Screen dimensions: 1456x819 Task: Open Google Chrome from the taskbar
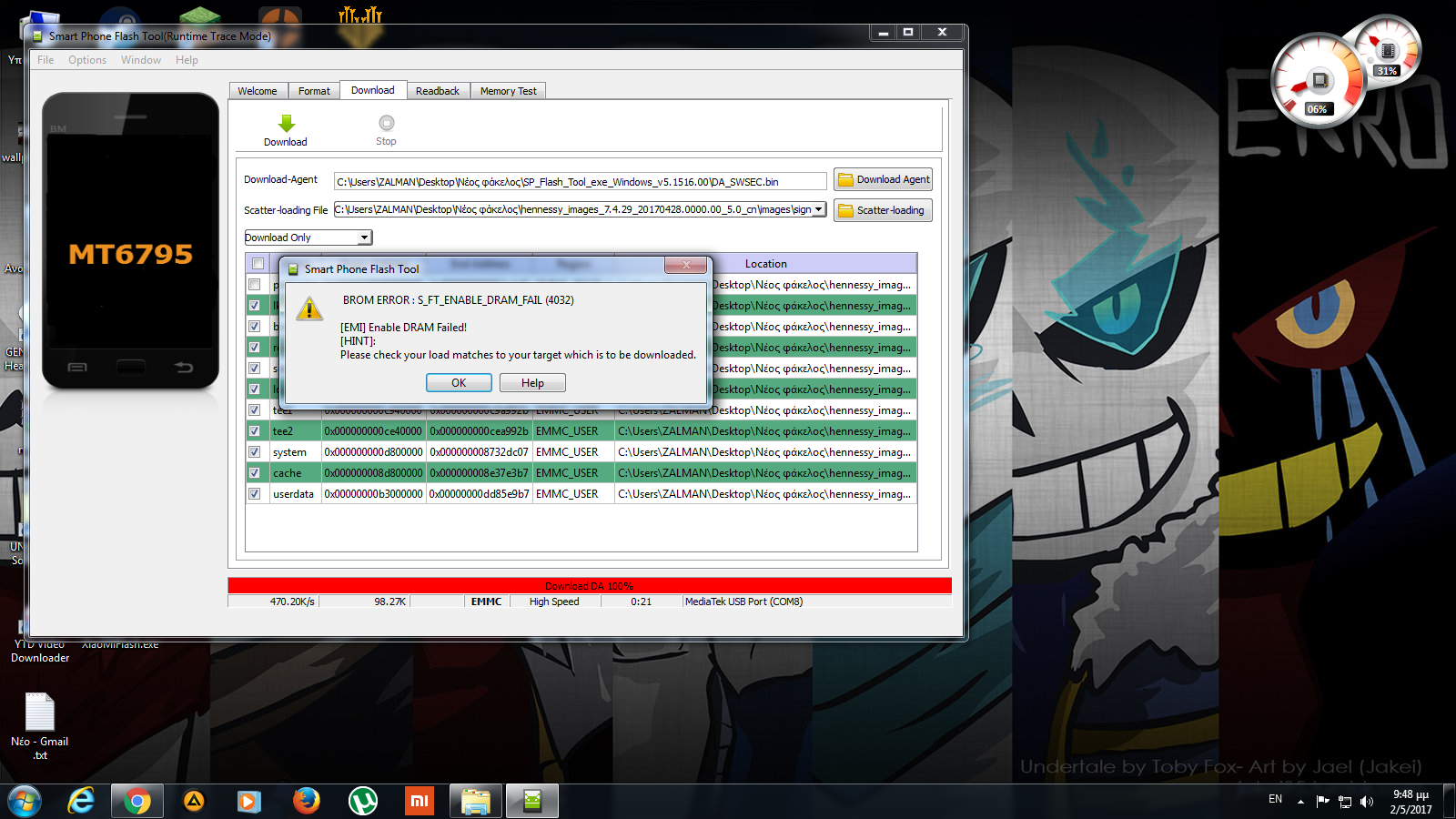137,801
